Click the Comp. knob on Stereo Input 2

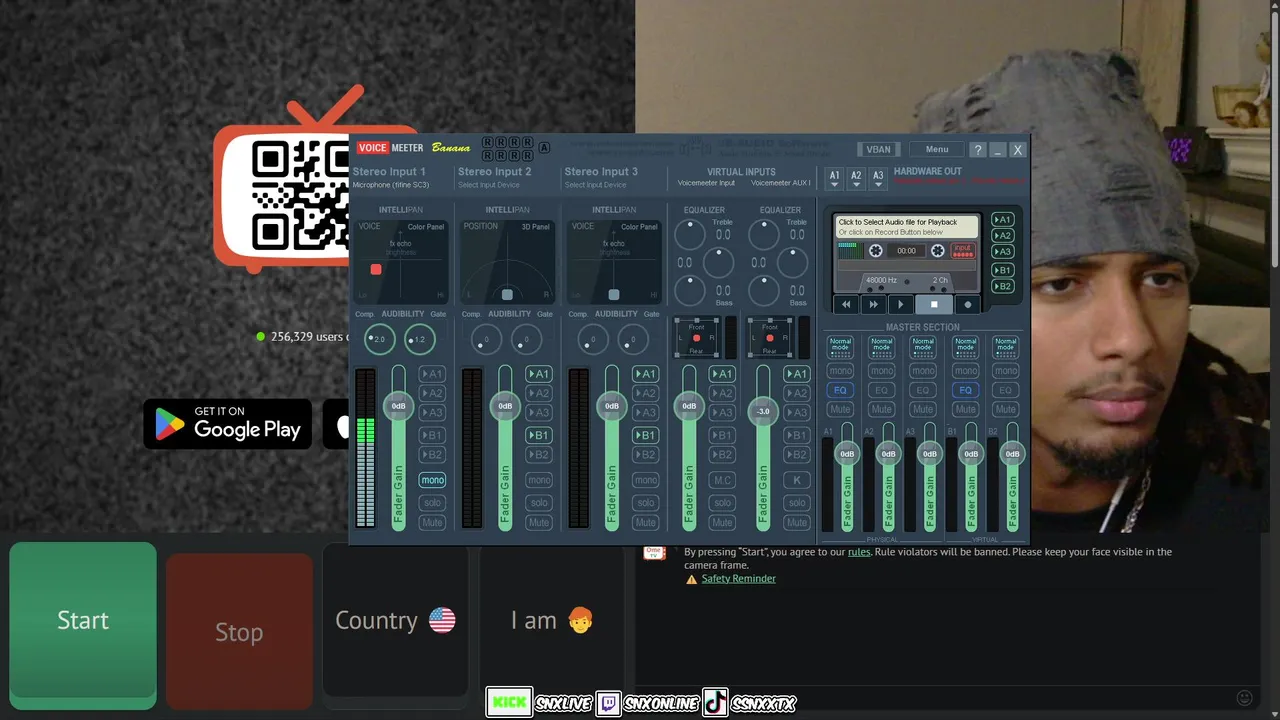click(486, 339)
